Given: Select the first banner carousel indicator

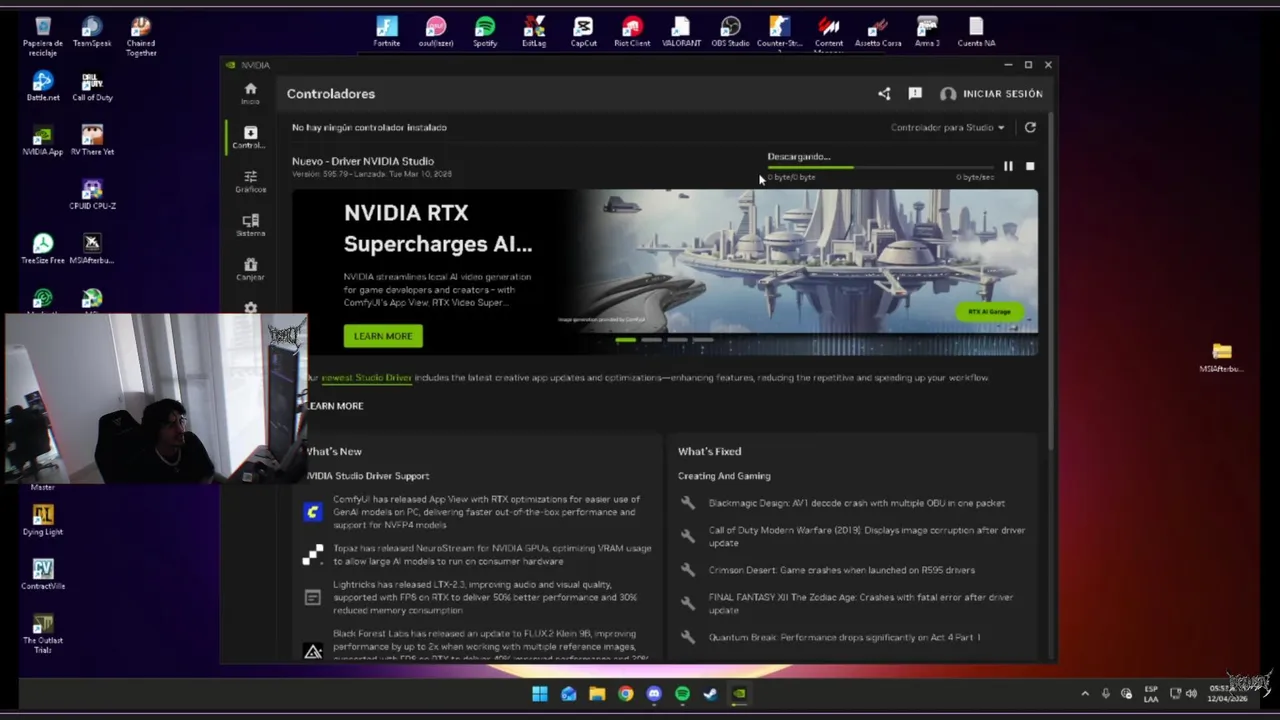Looking at the screenshot, I should 625,340.
